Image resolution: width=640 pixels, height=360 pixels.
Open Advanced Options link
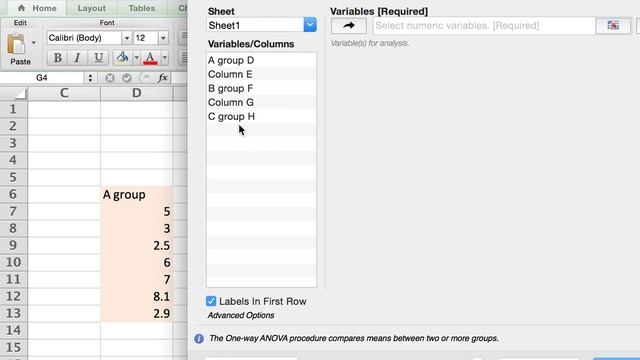(241, 316)
